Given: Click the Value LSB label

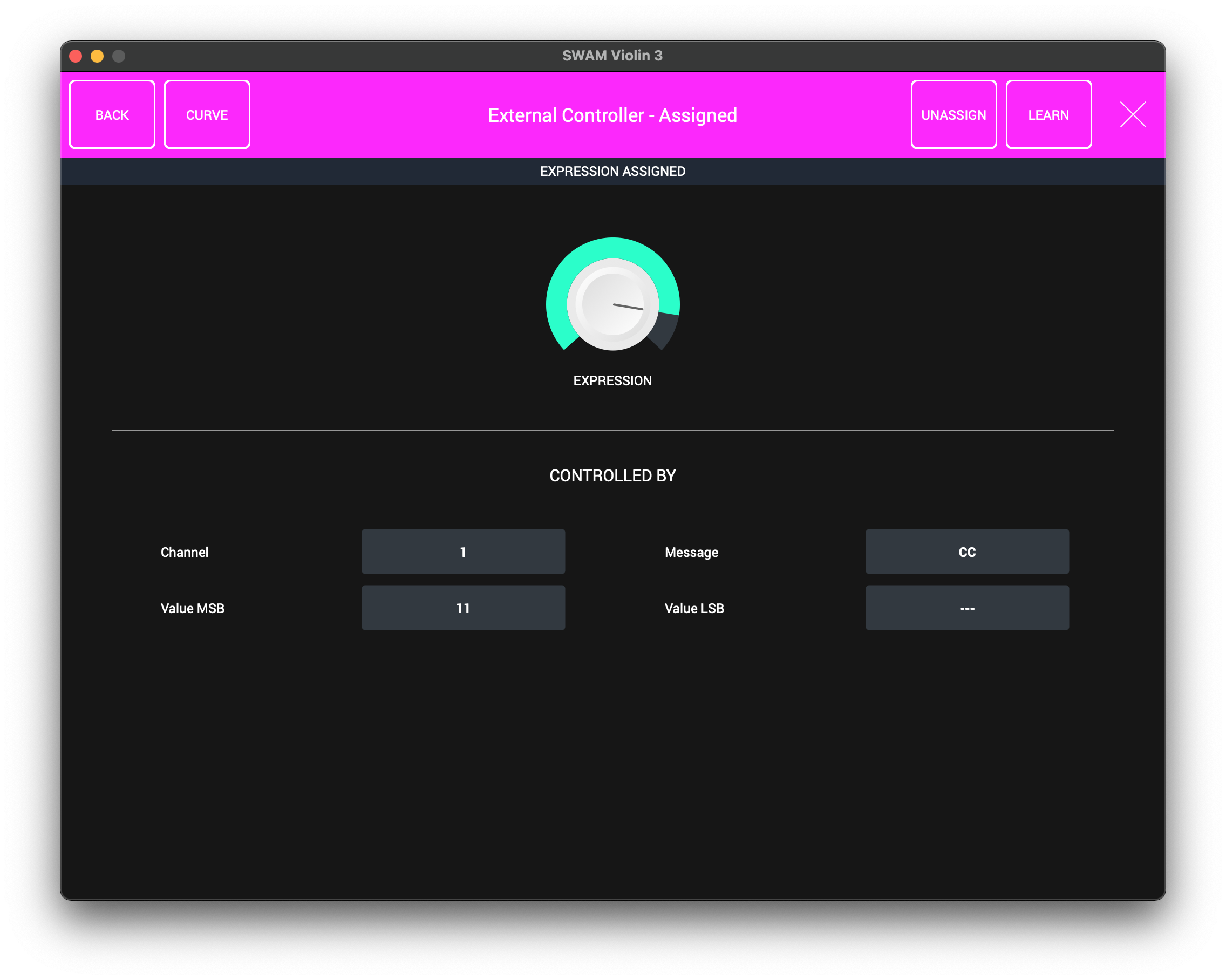Looking at the screenshot, I should point(694,609).
